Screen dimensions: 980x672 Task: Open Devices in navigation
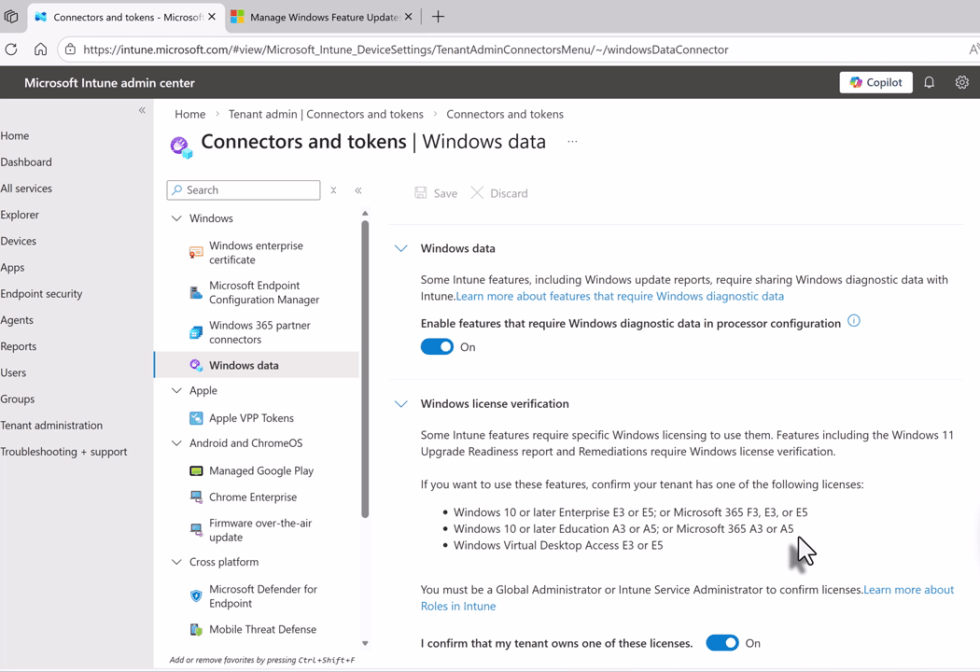[18, 241]
